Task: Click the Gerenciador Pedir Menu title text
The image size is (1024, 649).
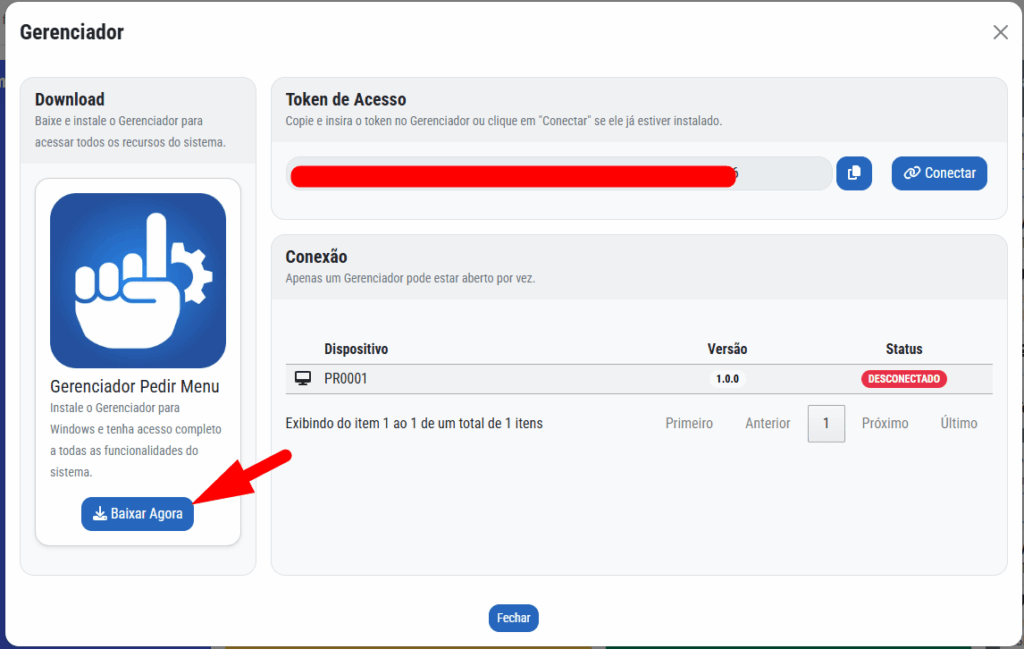Action: [134, 386]
